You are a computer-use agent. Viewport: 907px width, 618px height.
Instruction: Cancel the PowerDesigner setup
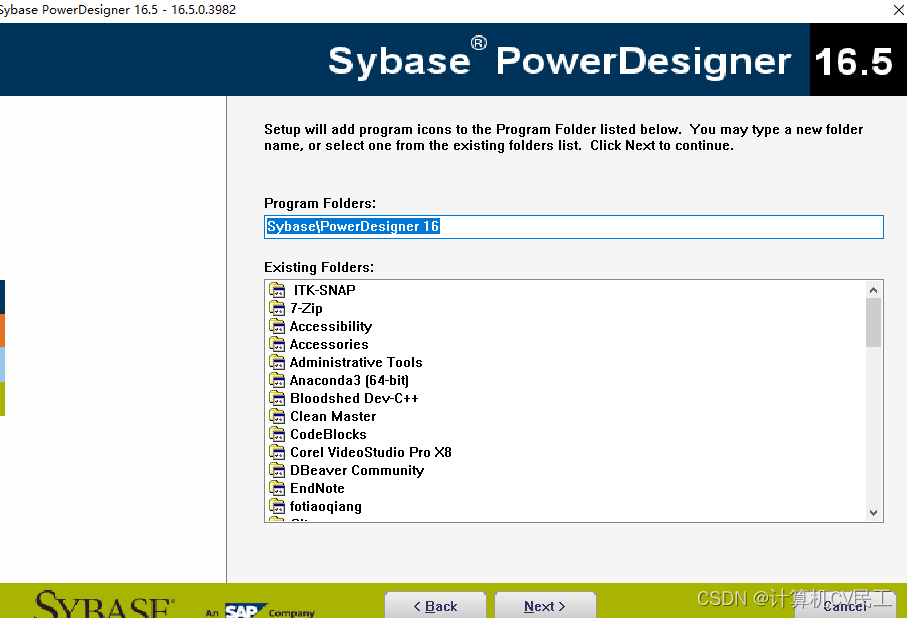(x=845, y=605)
